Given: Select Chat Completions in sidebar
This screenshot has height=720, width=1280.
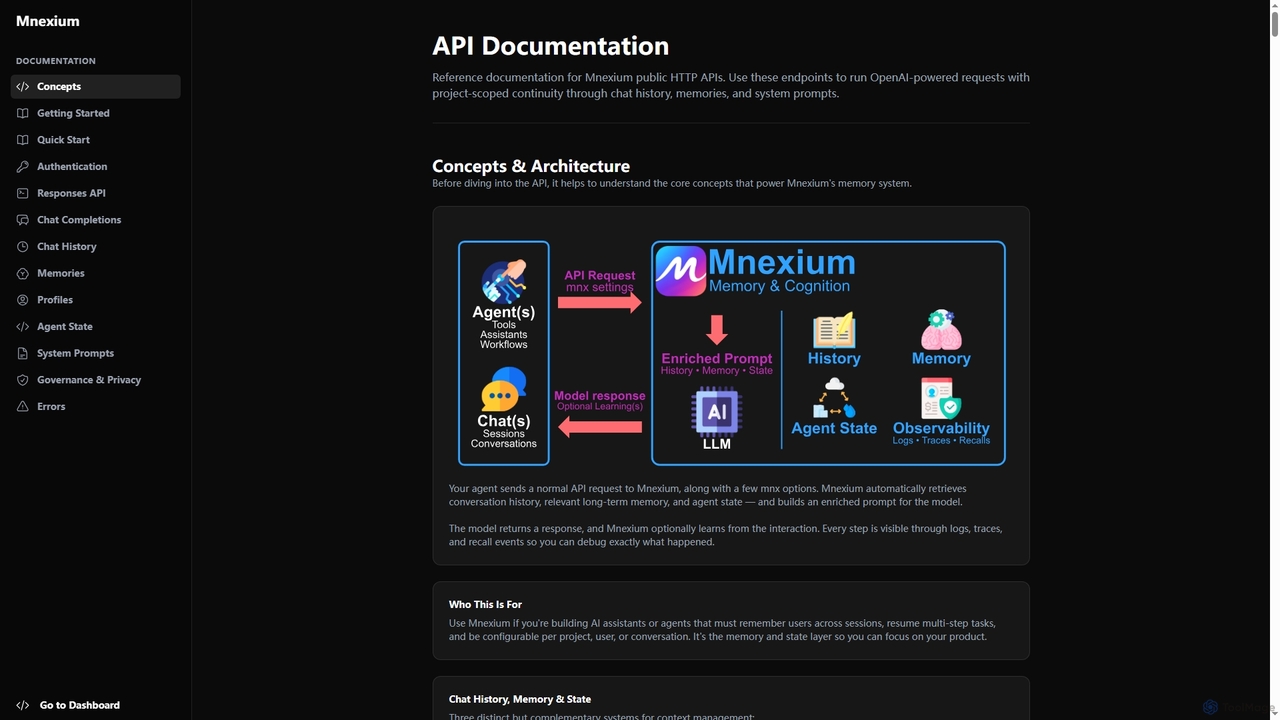Looking at the screenshot, I should 96,220.
